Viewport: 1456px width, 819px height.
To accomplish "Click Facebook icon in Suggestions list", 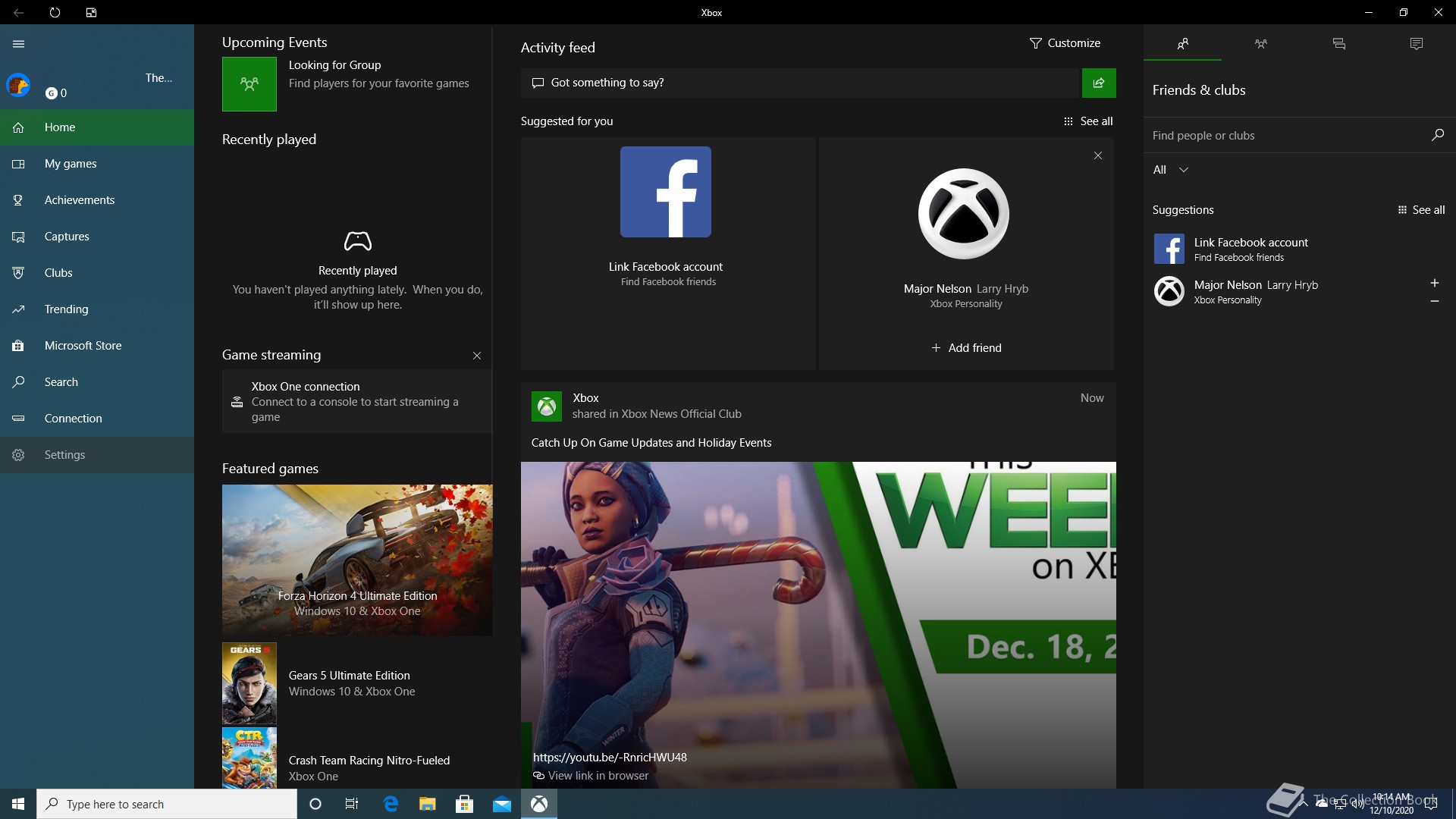I will coord(1169,249).
